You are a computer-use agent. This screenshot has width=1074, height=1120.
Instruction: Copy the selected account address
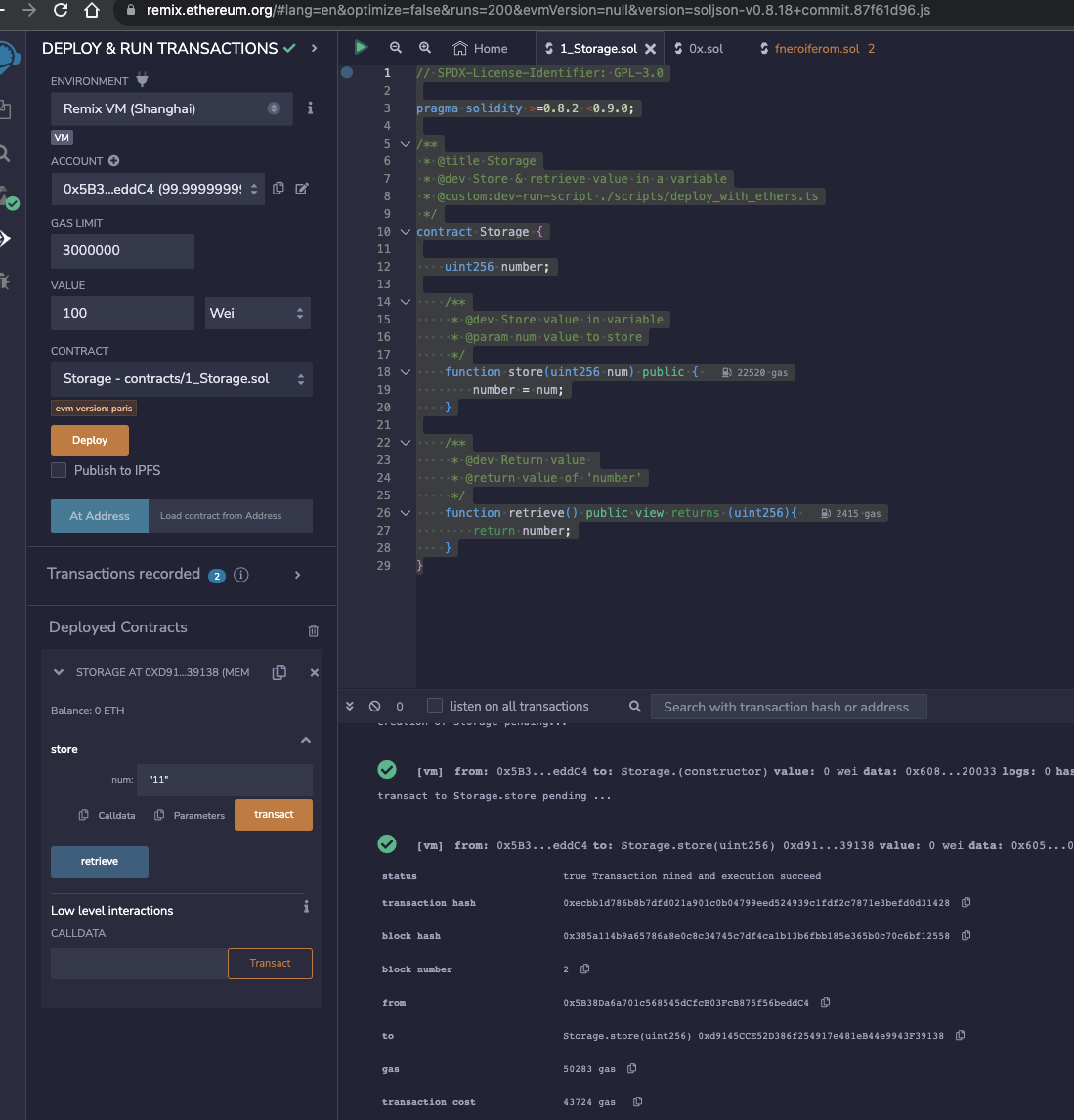point(279,188)
